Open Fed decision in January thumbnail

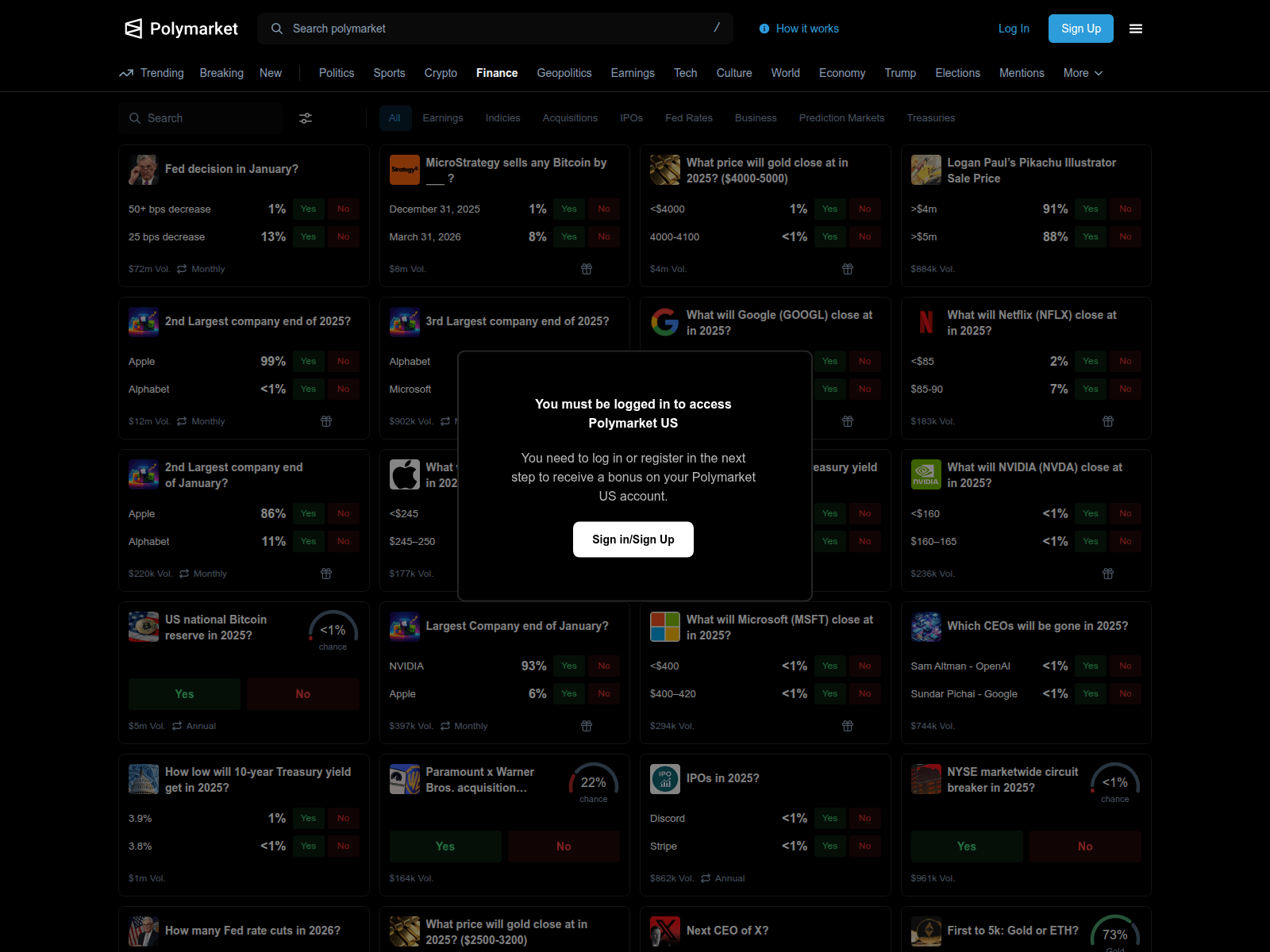pyautogui.click(x=144, y=170)
